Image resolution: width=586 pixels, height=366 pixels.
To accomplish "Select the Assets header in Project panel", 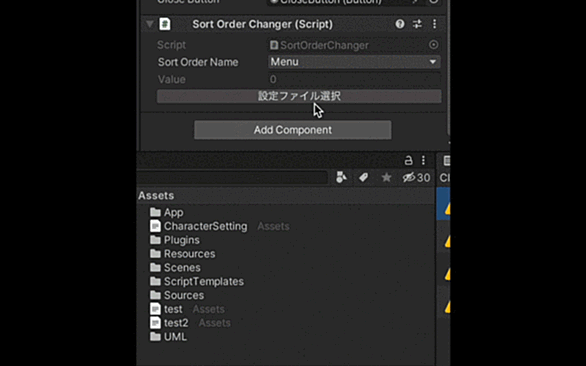I will tap(156, 196).
